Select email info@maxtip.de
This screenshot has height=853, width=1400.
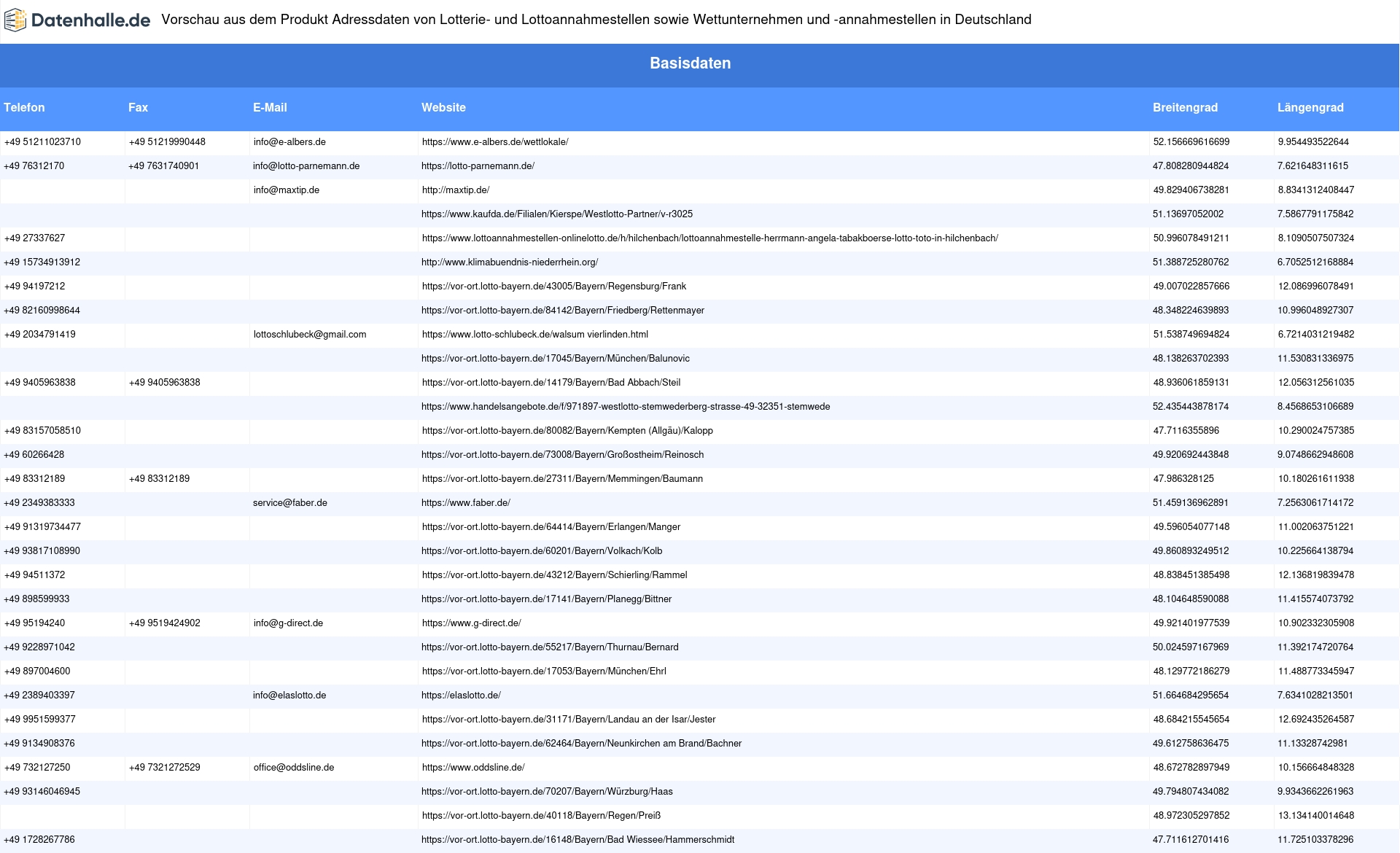point(287,190)
